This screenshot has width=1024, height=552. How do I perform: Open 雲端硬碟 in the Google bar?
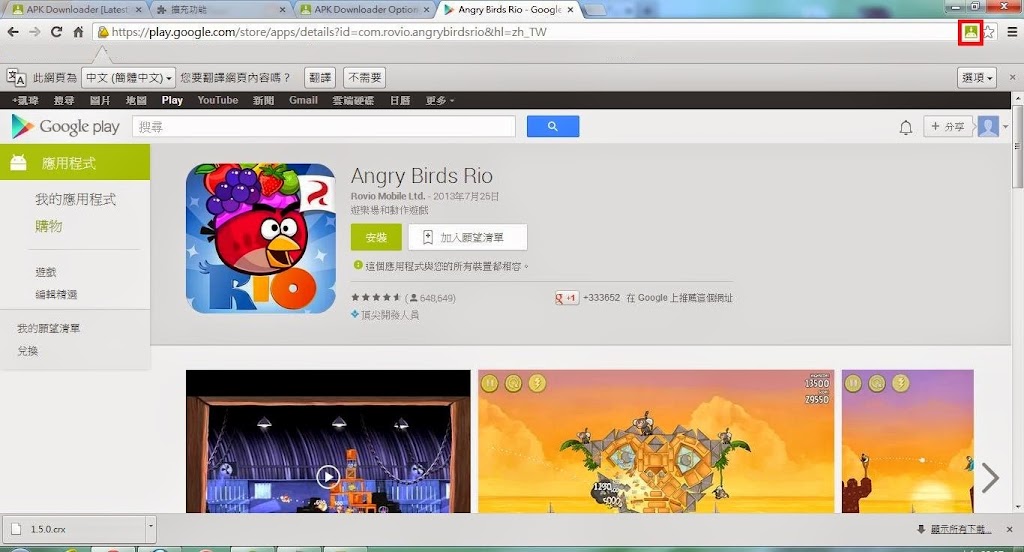click(x=353, y=101)
